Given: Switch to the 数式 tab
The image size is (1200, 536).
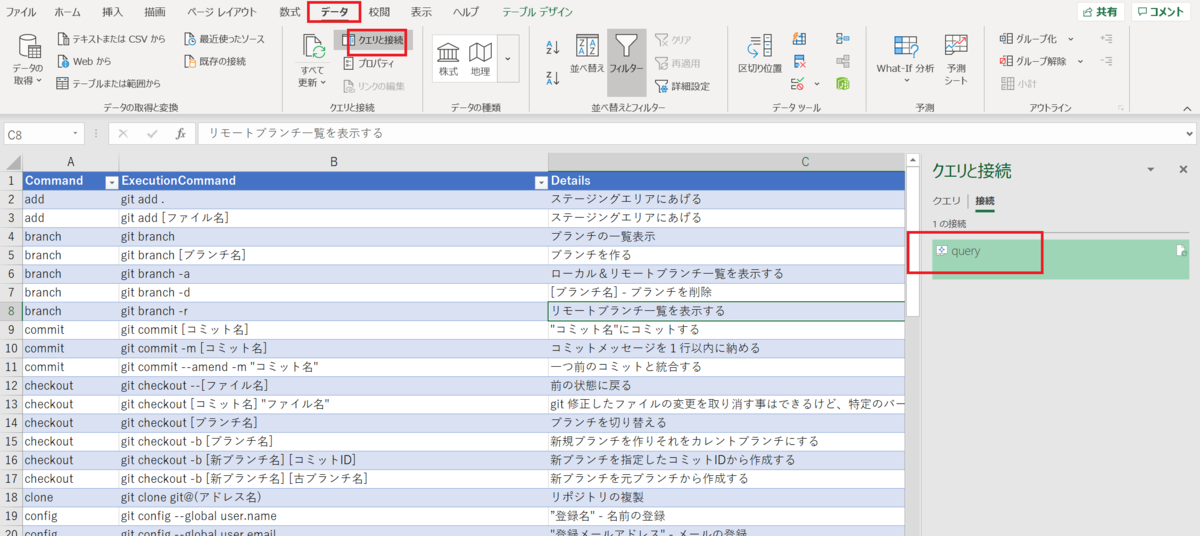Looking at the screenshot, I should pyautogui.click(x=290, y=12).
